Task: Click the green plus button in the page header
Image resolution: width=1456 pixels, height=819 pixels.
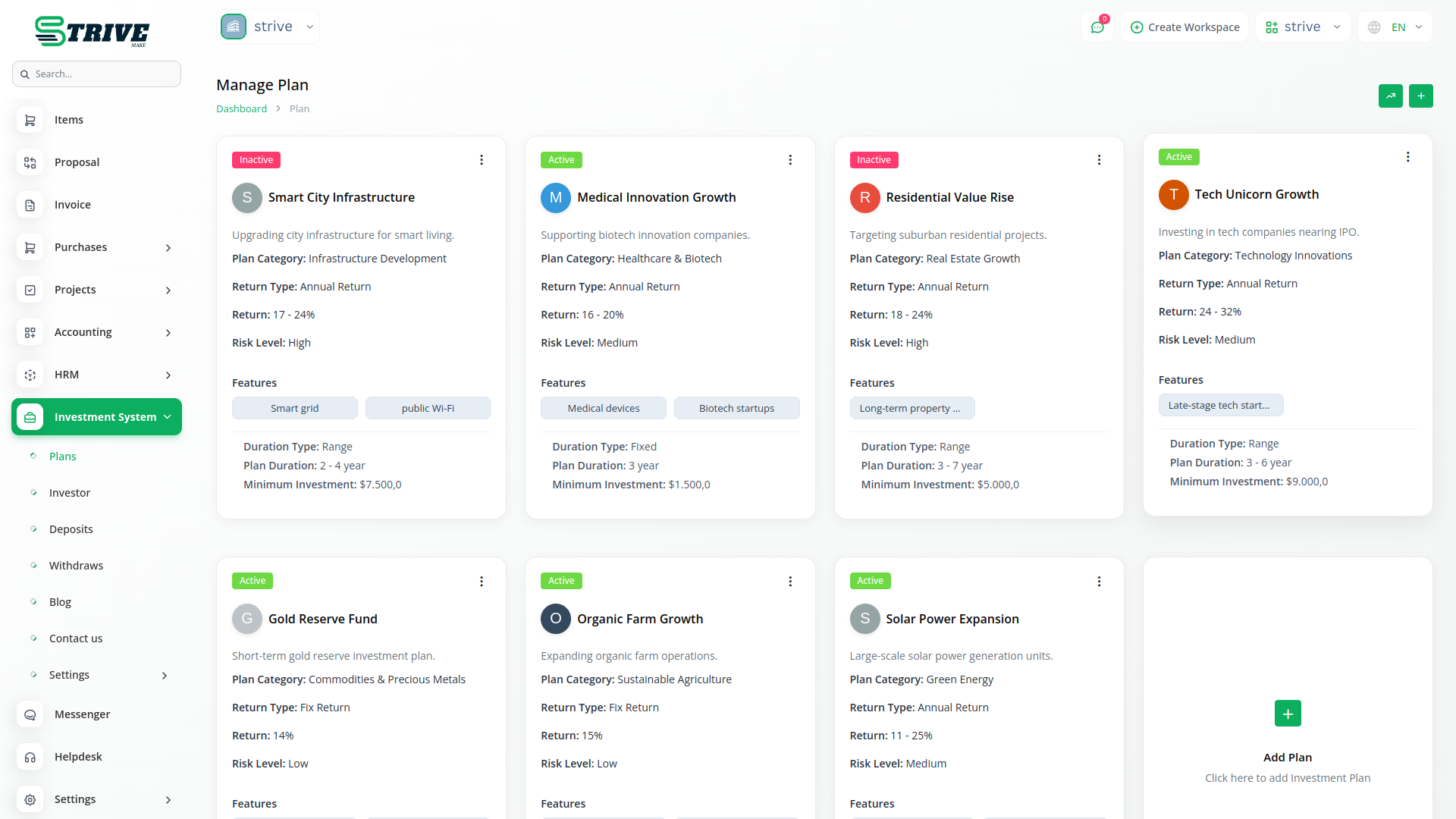Action: 1420,96
